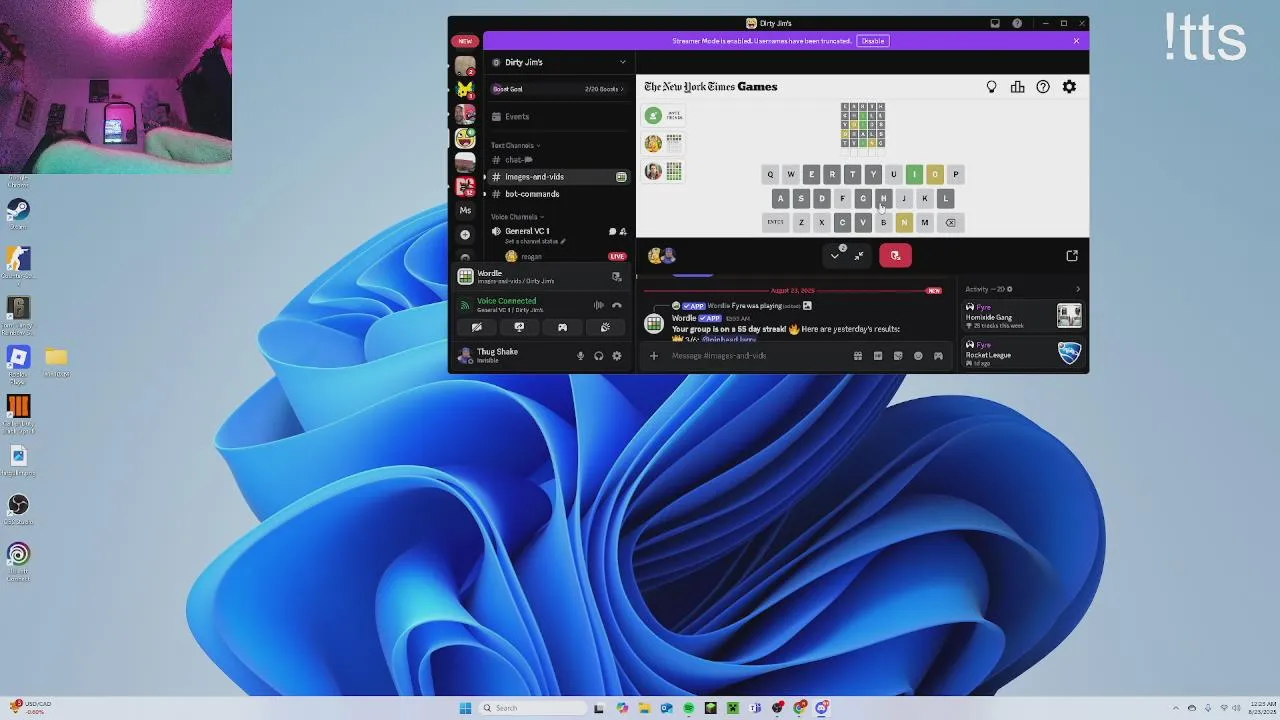Click the yellow O key on Wordle keyboard
This screenshot has width=1280, height=720.
(934, 174)
